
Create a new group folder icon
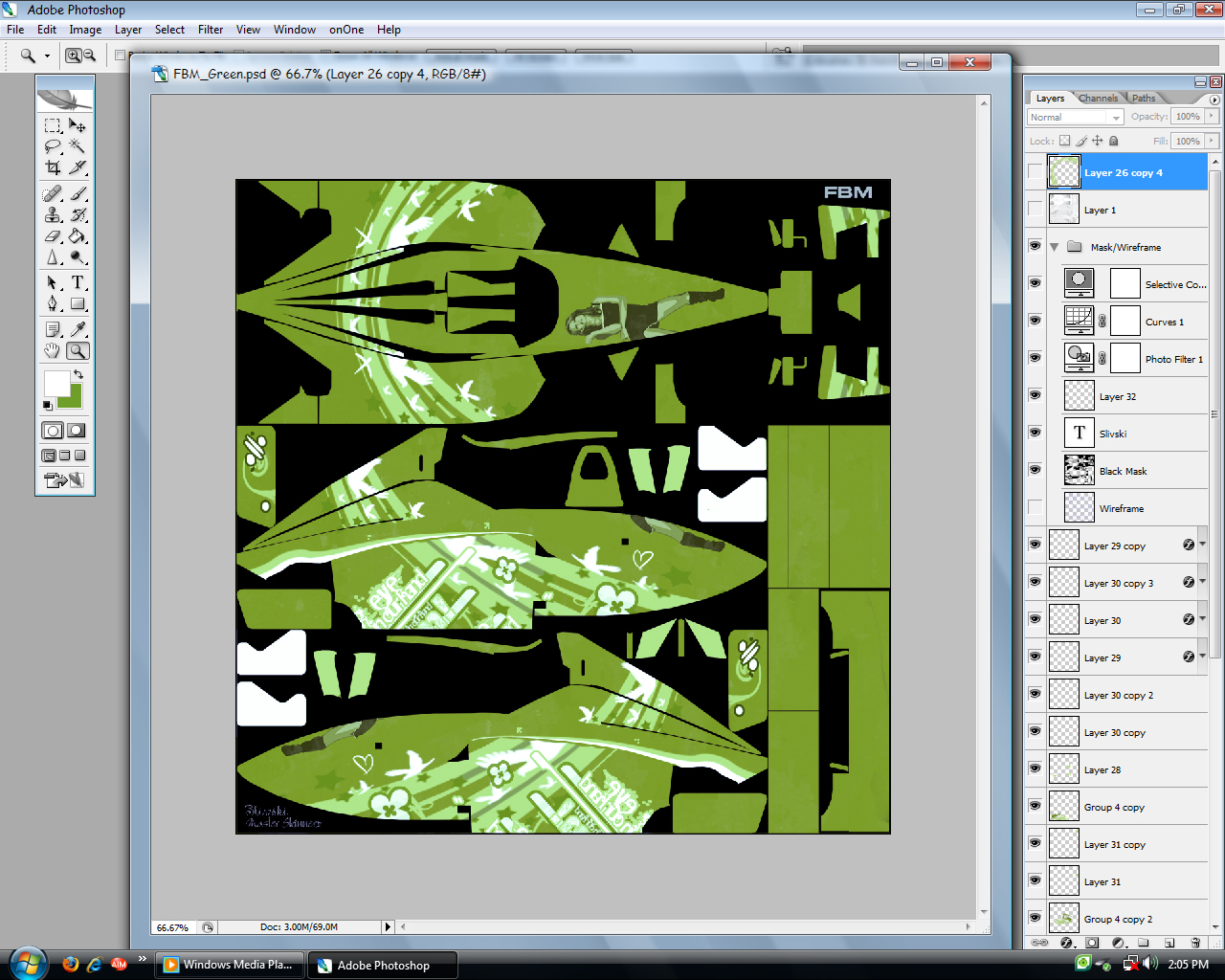[x=1144, y=943]
